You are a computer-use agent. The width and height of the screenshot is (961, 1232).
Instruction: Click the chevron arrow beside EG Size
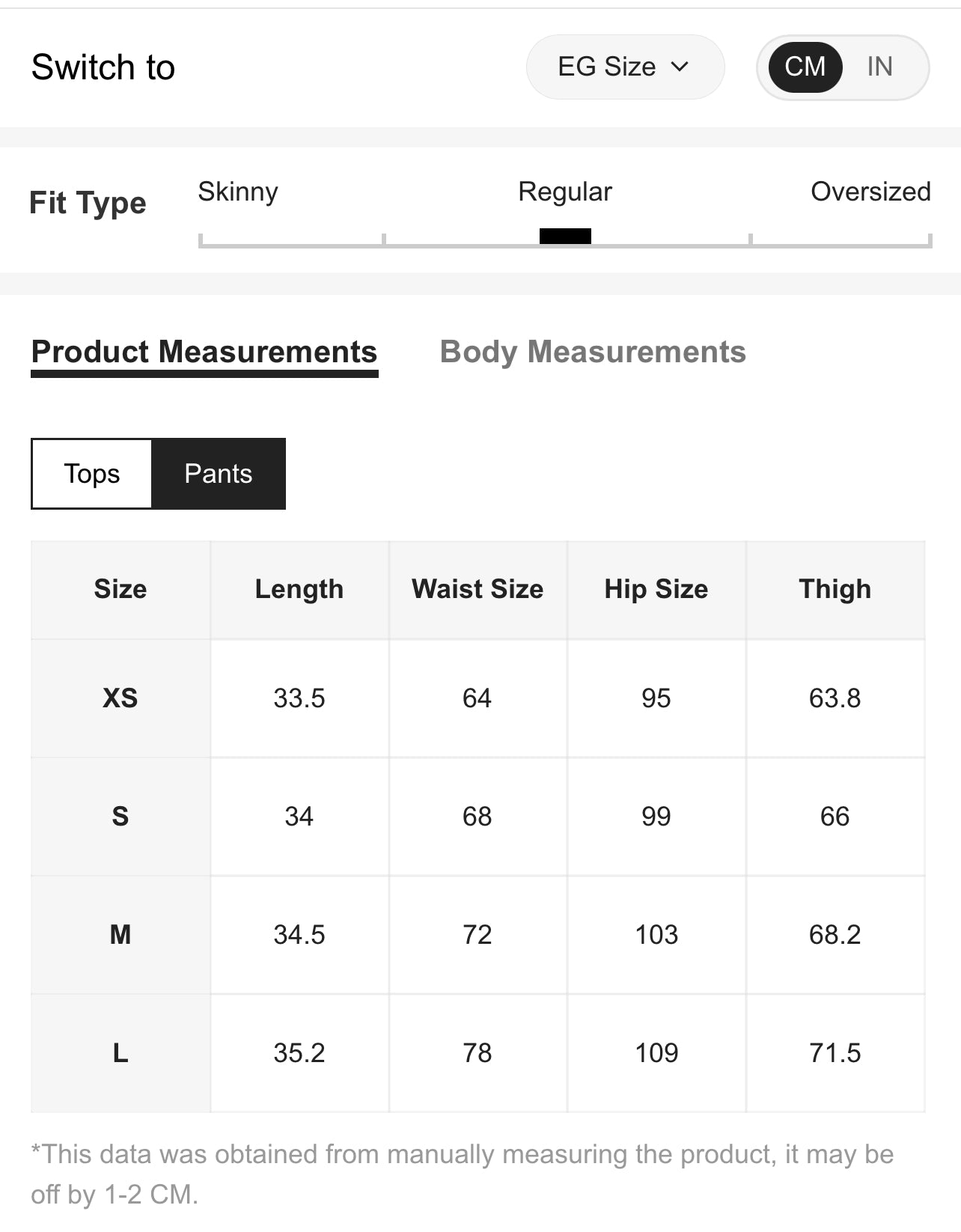click(680, 67)
